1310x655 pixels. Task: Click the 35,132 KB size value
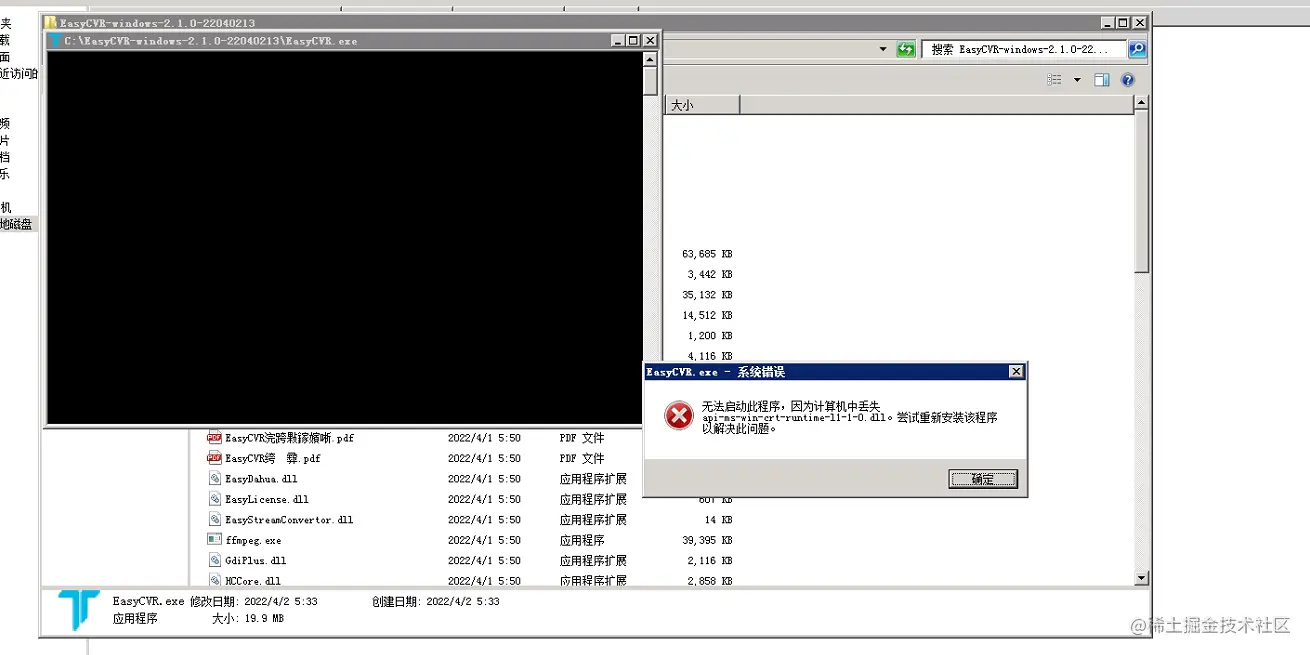pos(709,295)
